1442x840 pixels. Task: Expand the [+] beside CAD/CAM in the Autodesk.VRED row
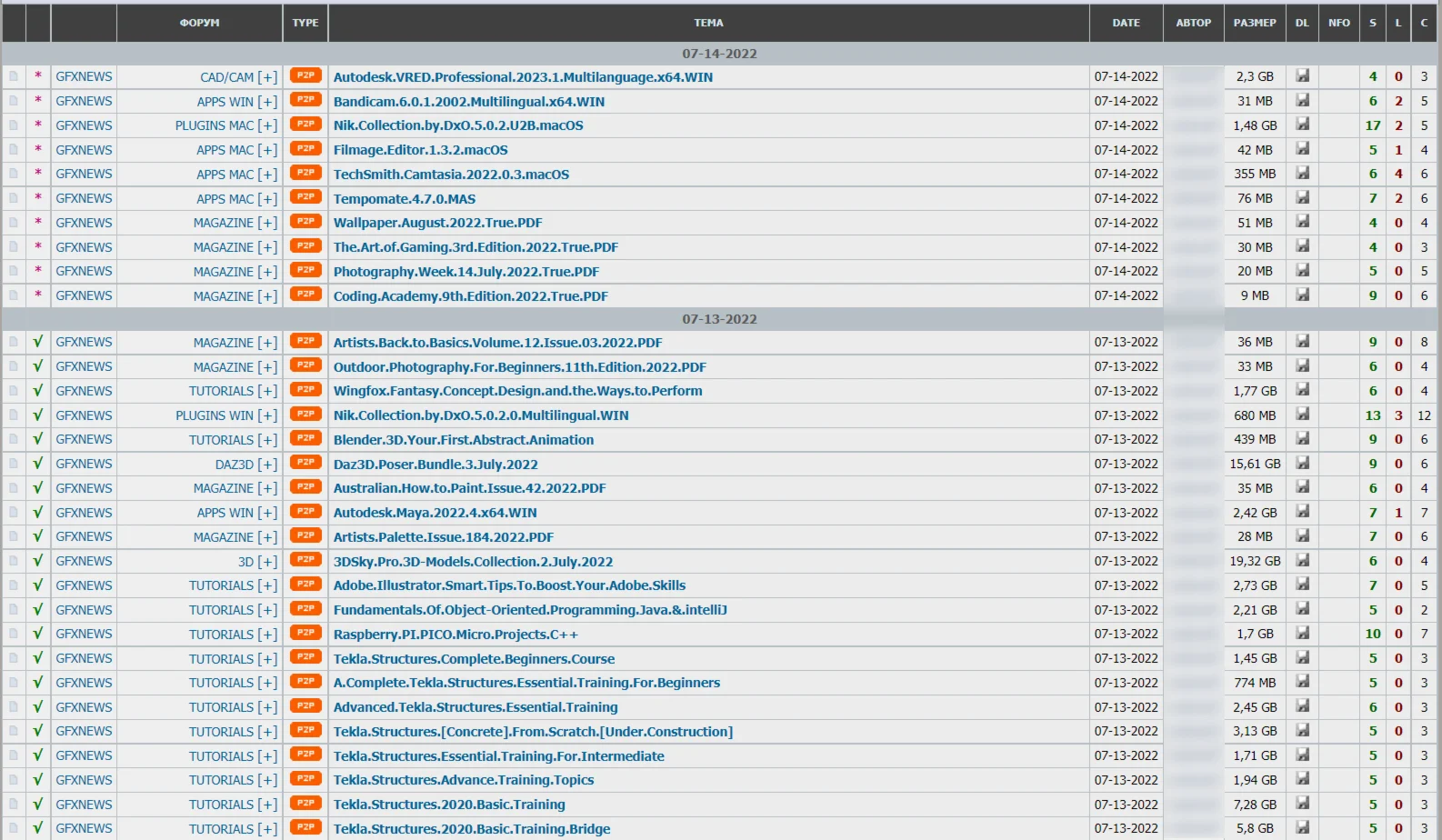(x=267, y=77)
